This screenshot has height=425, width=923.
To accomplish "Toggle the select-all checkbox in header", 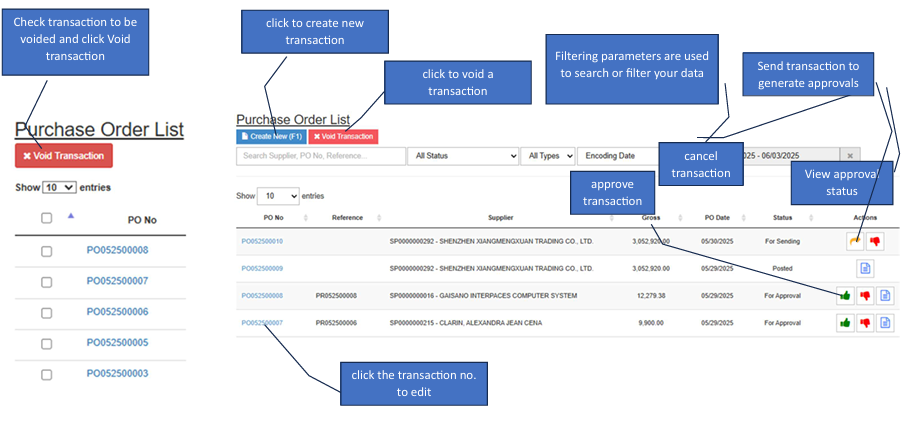I will 46,218.
